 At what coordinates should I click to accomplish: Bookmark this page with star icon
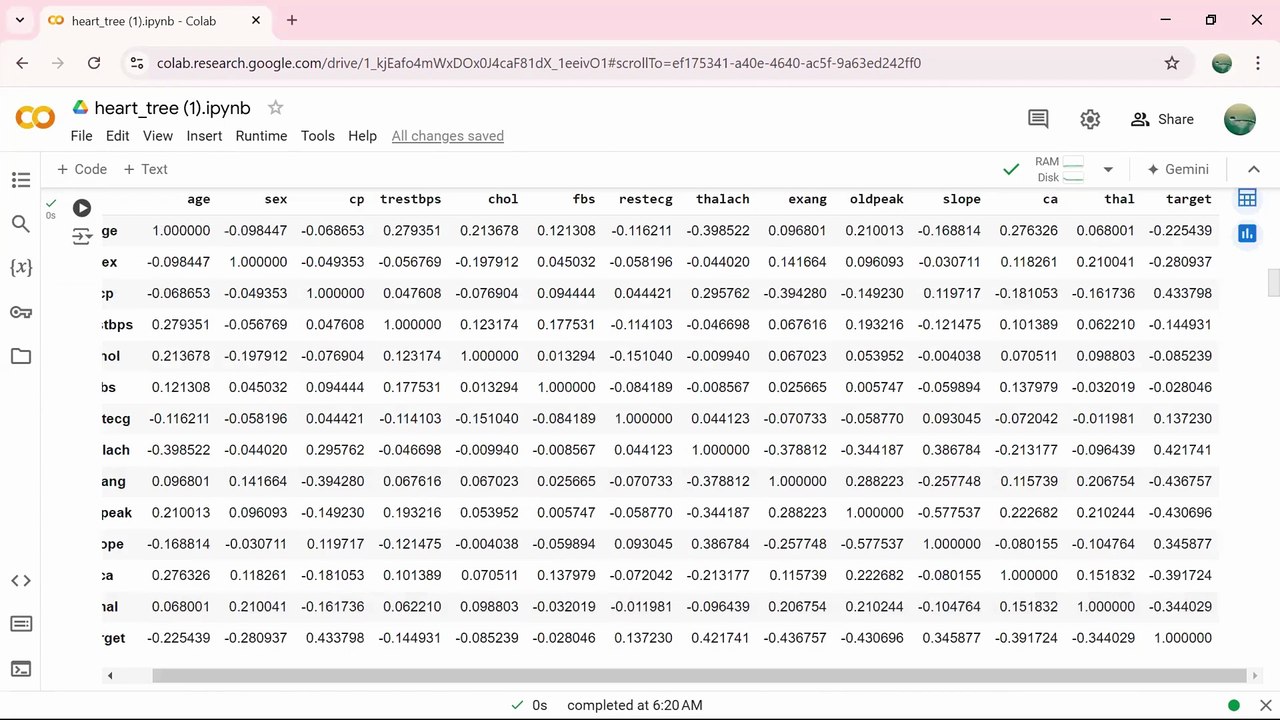(1172, 63)
